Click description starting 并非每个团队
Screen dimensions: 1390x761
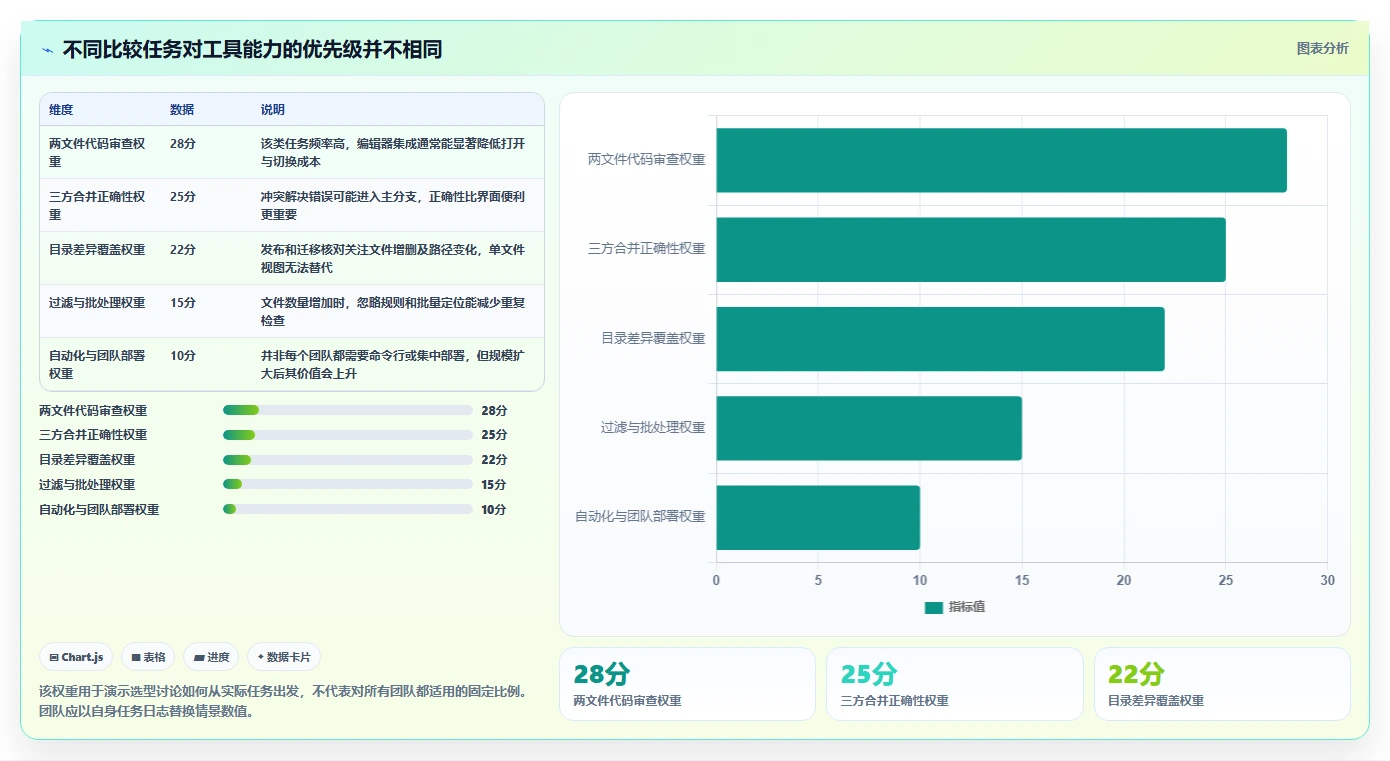click(393, 364)
